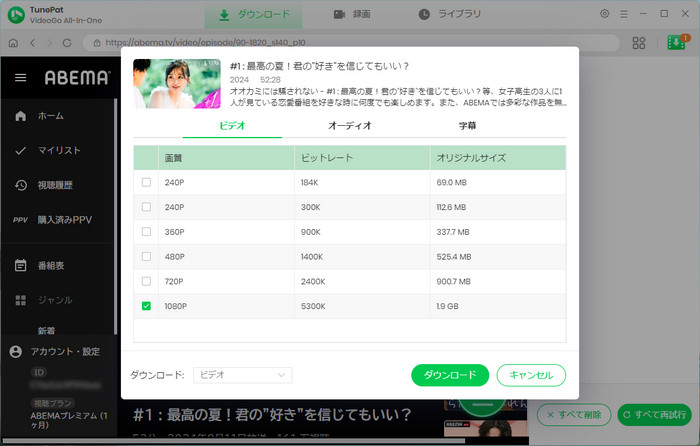This screenshot has width=700, height=446.
Task: Open 新着 new arrivals in sidebar
Action: pyautogui.click(x=46, y=331)
